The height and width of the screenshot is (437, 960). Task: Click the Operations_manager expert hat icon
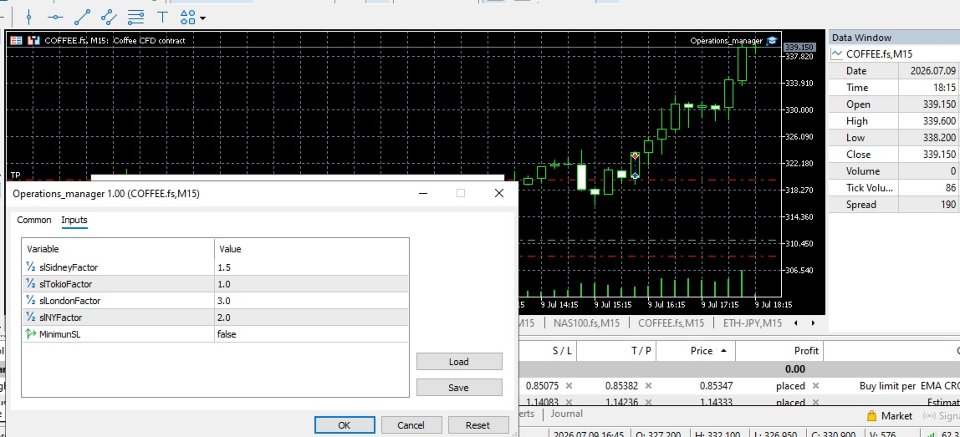click(771, 40)
